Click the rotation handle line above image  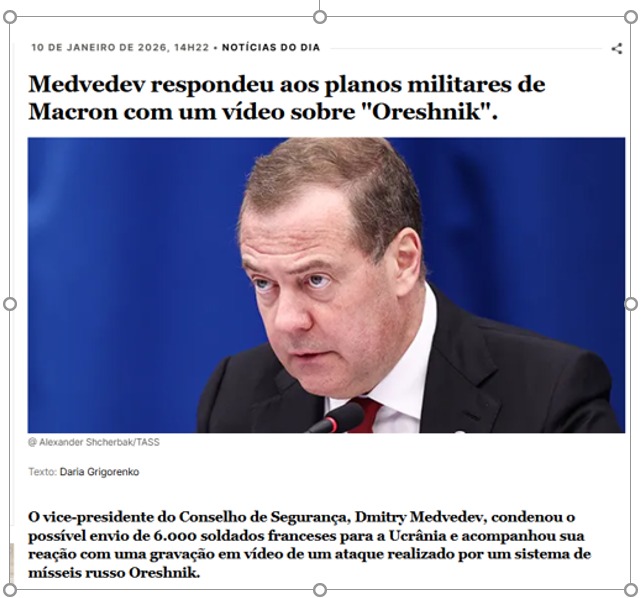pos(320,5)
